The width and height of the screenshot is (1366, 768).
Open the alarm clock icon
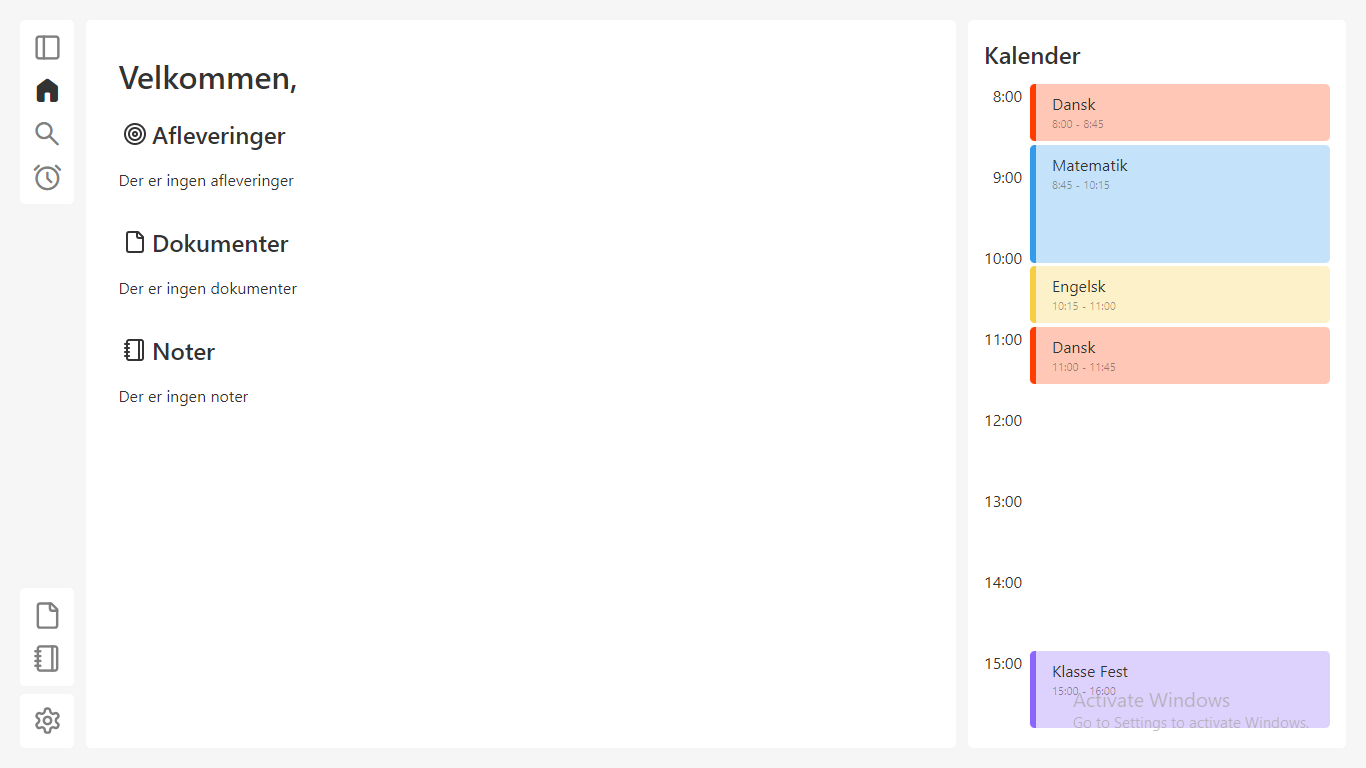(47, 177)
